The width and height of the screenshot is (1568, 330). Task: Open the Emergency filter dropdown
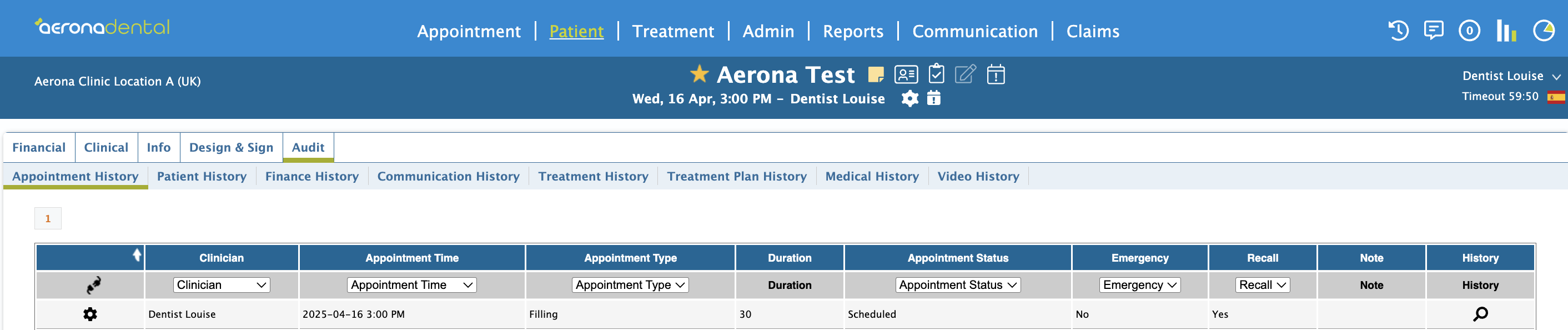click(1139, 285)
